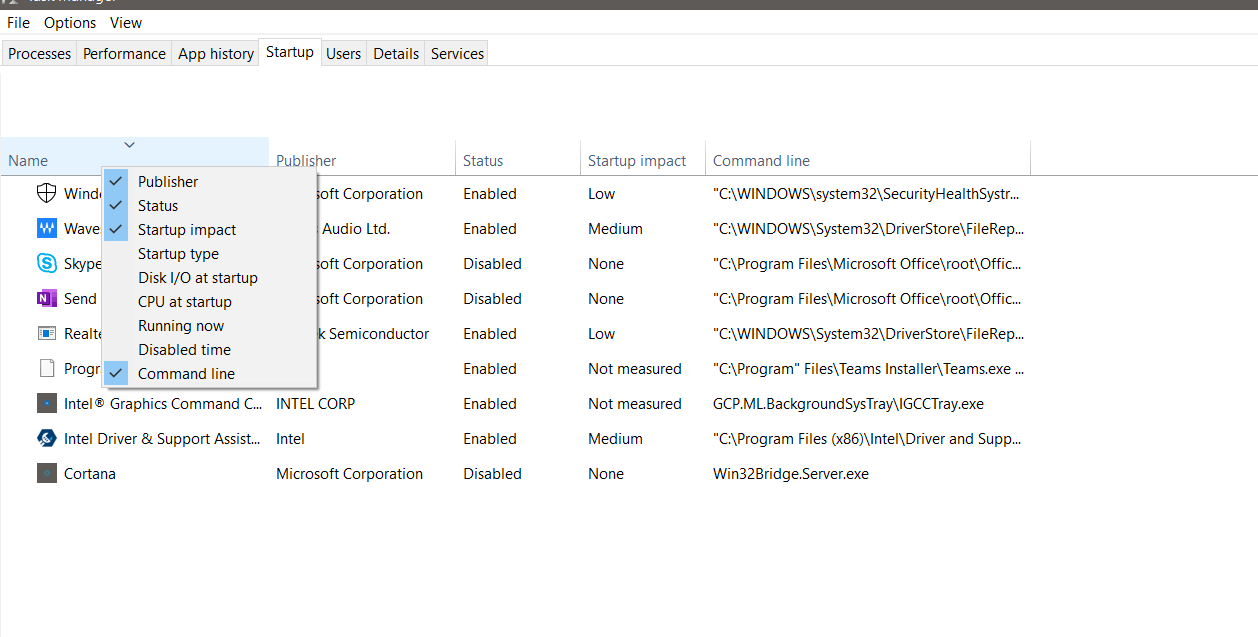Enable the Disabled time column
Image resolution: width=1258 pixels, height=637 pixels.
[210, 349]
